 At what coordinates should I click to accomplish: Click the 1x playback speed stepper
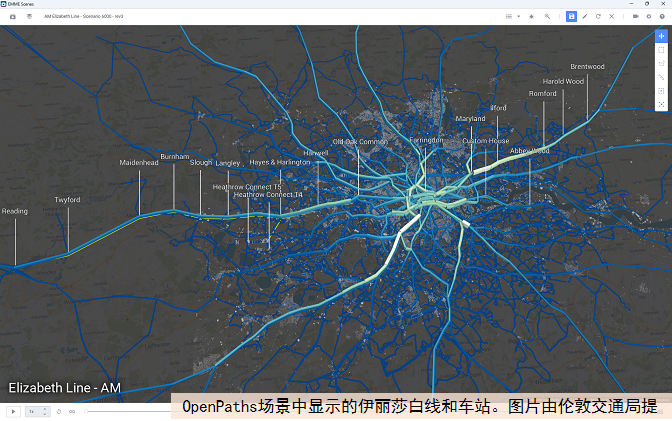pyautogui.click(x=38, y=412)
